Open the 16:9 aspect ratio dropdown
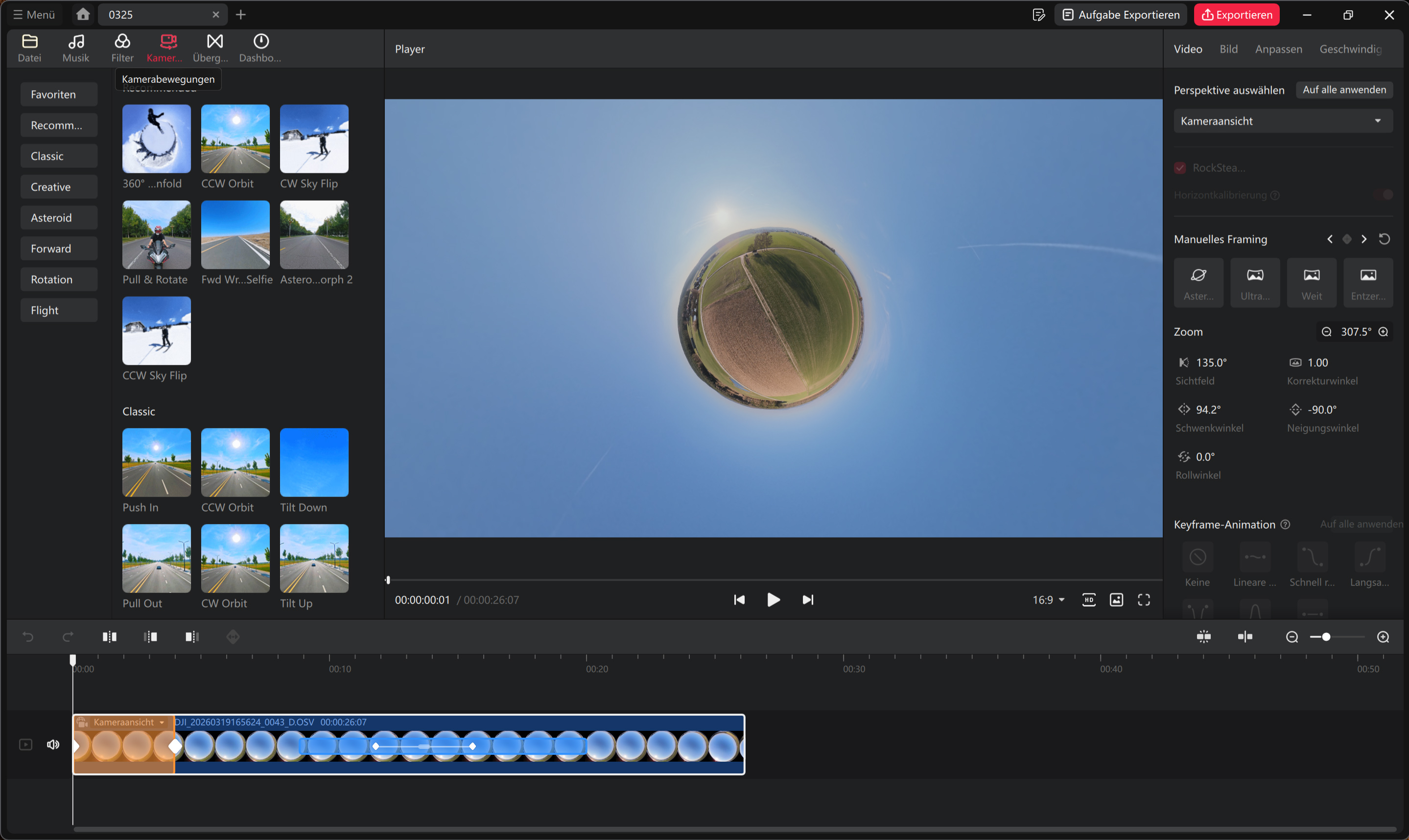The image size is (1409, 840). point(1048,600)
